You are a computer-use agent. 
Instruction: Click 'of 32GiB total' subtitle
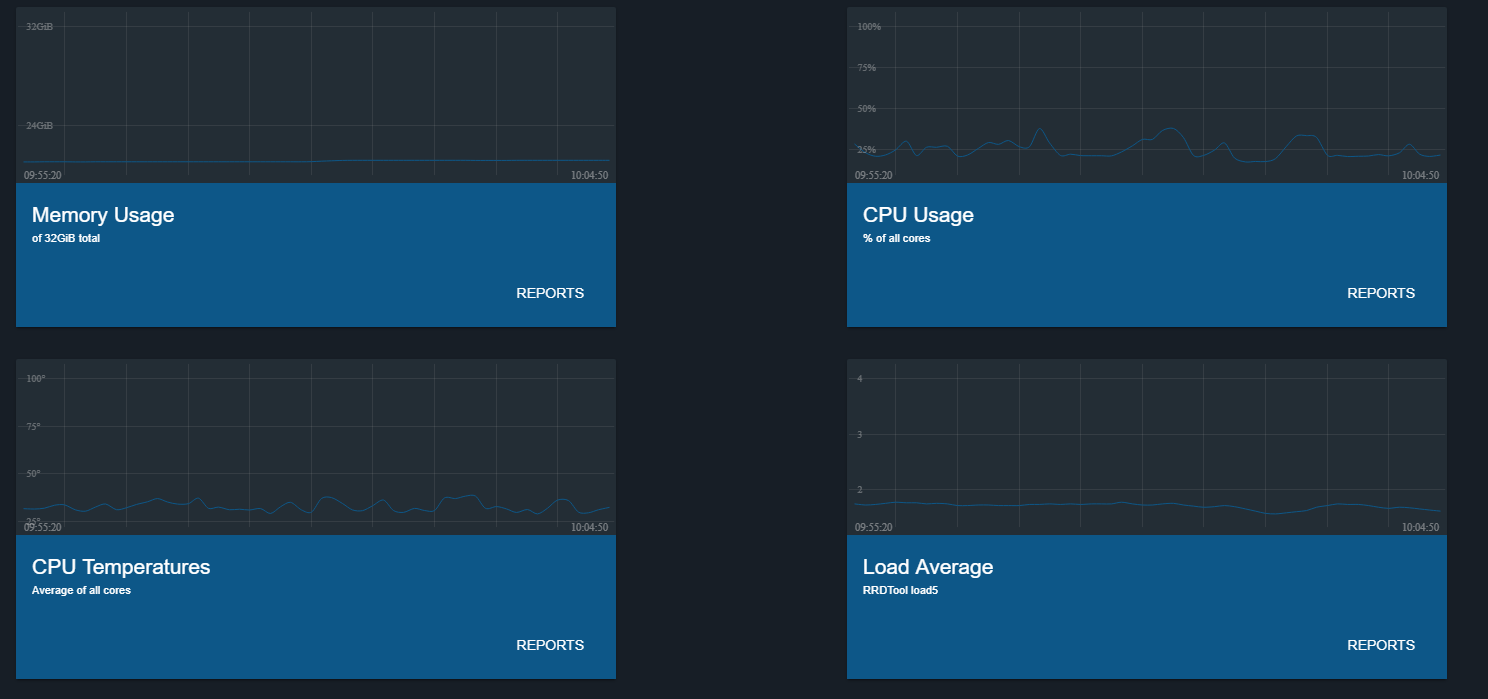pyautogui.click(x=66, y=238)
